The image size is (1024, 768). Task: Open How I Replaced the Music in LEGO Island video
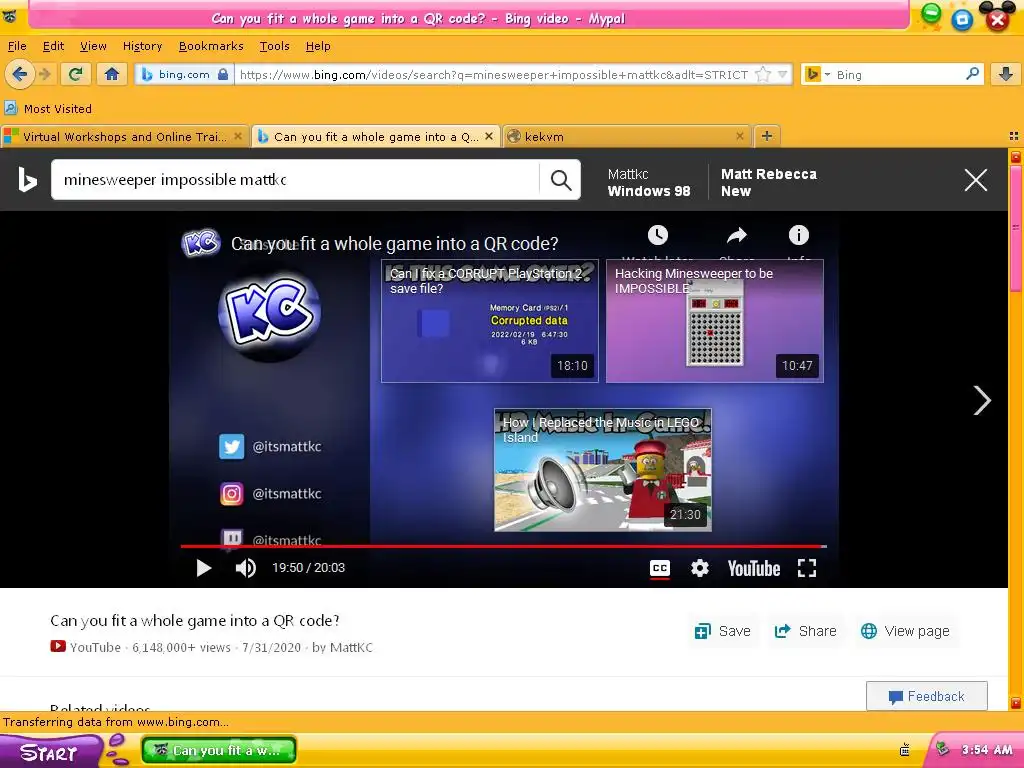point(602,470)
